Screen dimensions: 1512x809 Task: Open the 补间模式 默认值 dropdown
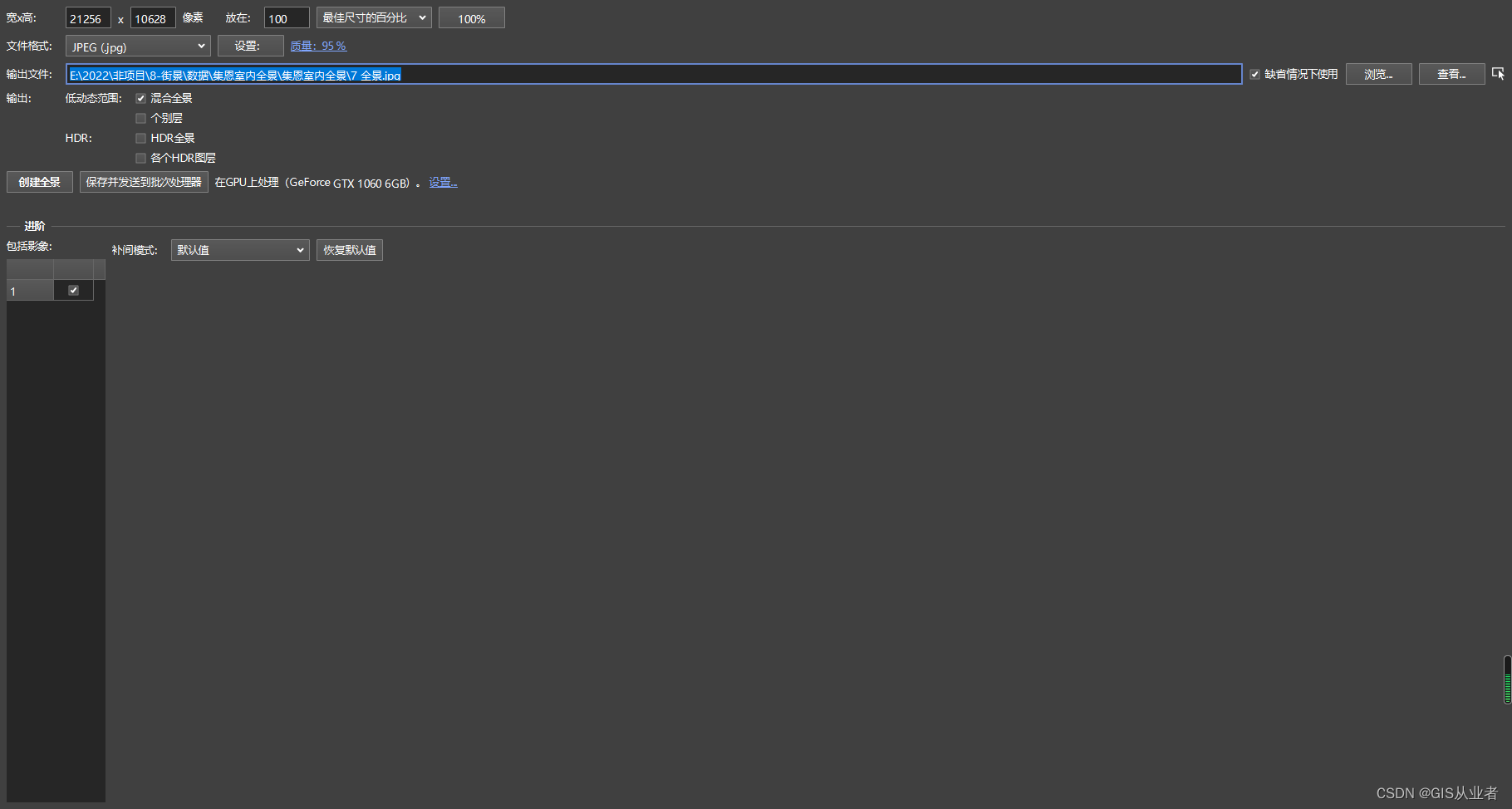point(240,250)
